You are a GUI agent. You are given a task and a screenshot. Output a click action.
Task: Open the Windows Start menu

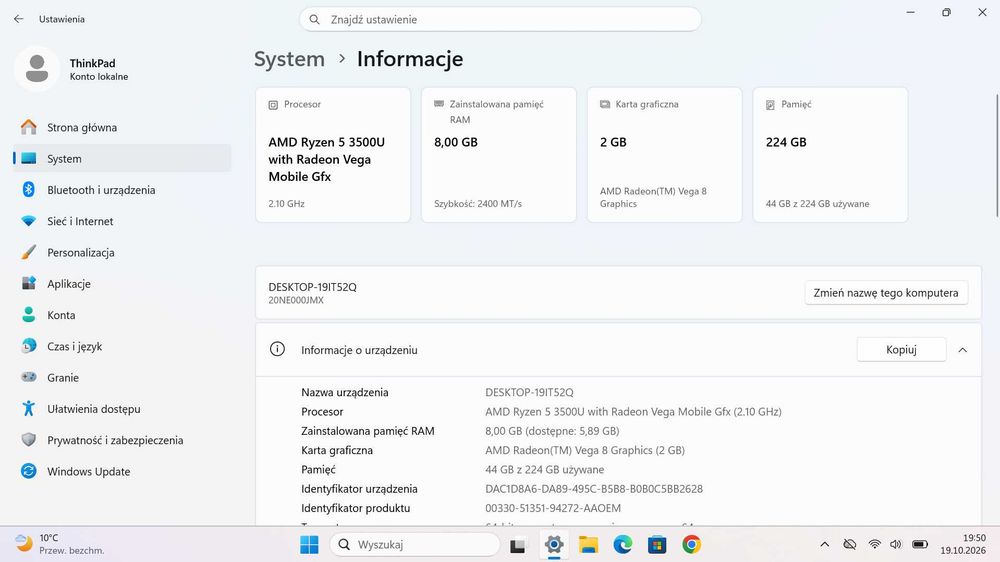[x=309, y=545]
